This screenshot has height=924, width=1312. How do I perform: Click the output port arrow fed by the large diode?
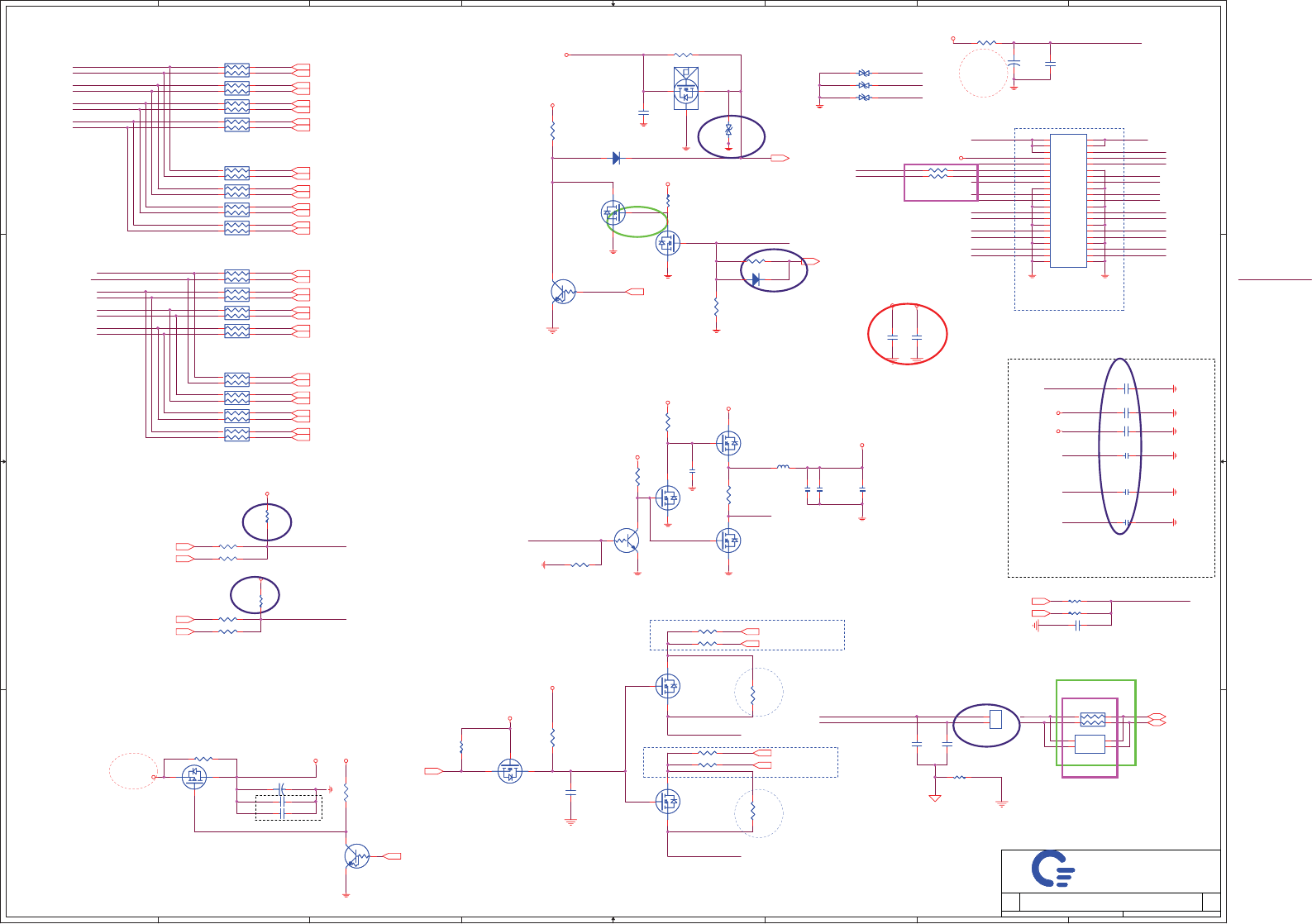pyautogui.click(x=780, y=158)
